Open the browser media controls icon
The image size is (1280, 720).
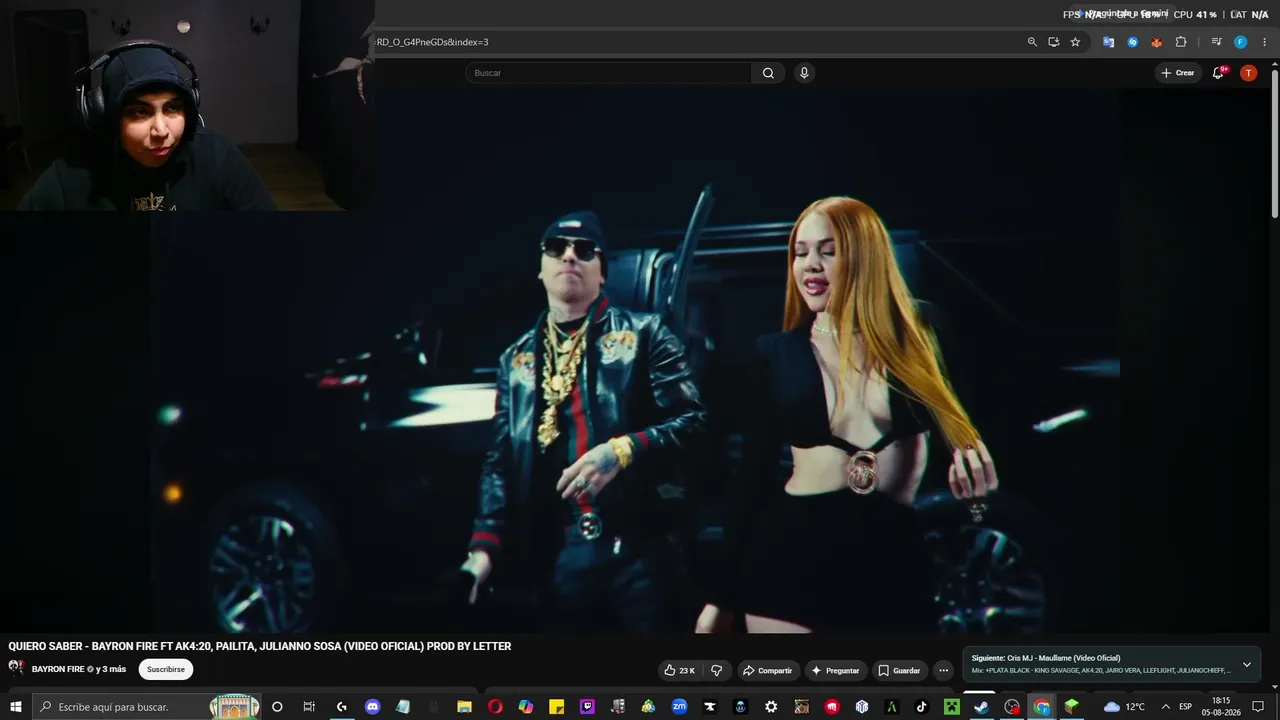[x=1216, y=42]
